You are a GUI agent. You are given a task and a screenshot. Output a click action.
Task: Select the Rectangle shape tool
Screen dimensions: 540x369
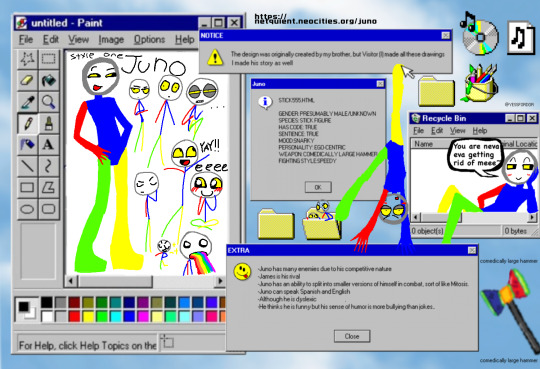[27, 187]
